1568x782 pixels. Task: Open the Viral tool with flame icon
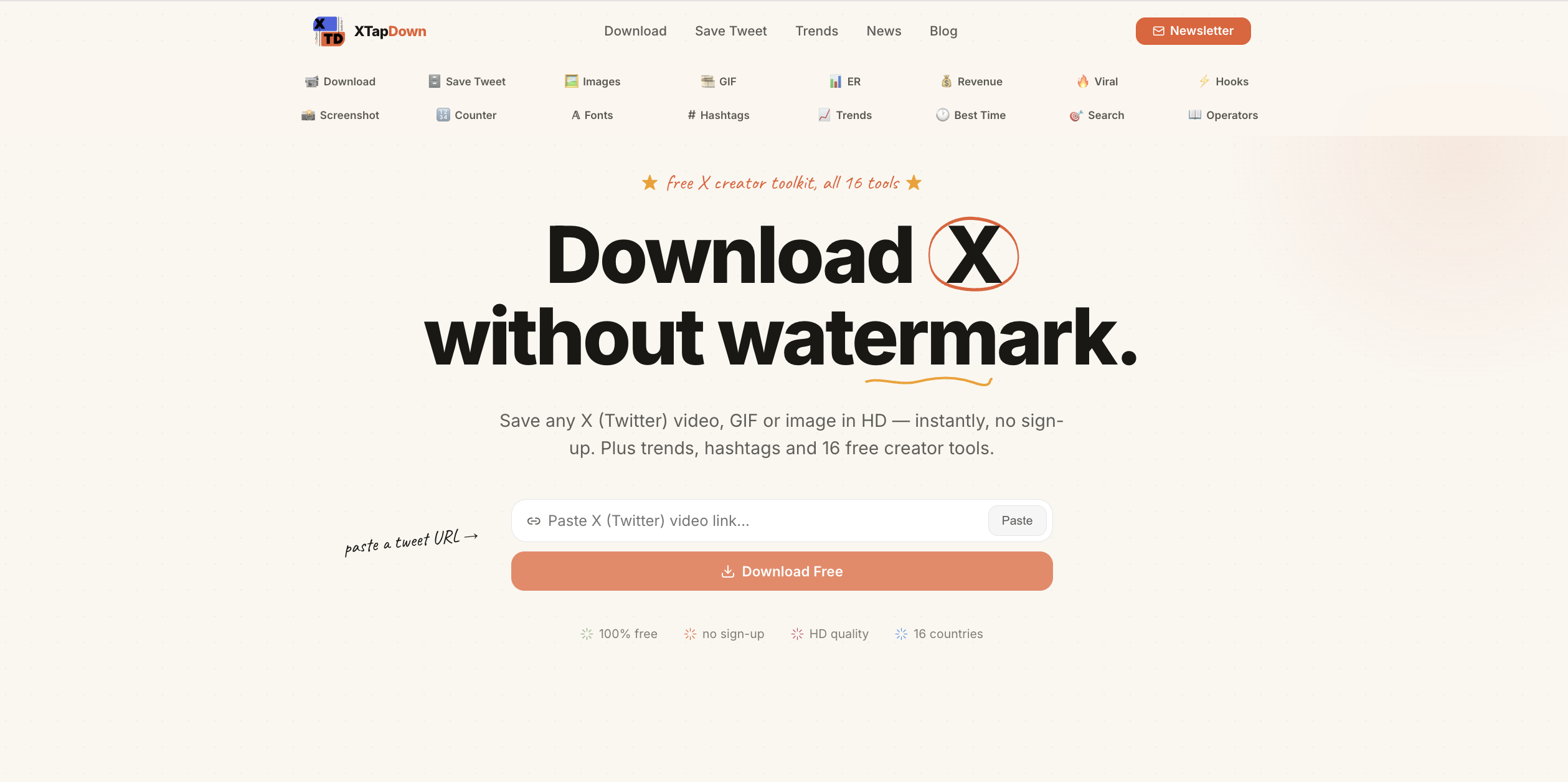pyautogui.click(x=1097, y=82)
